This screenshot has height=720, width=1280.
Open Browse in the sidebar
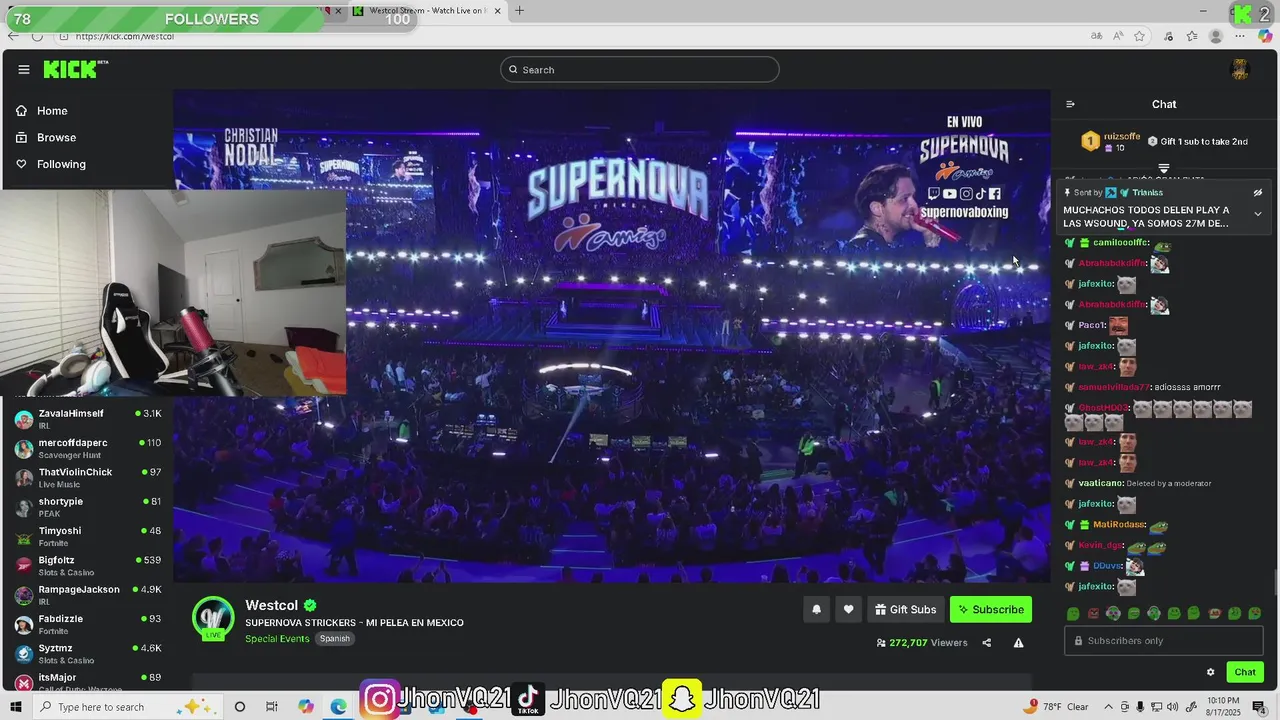tap(46, 137)
